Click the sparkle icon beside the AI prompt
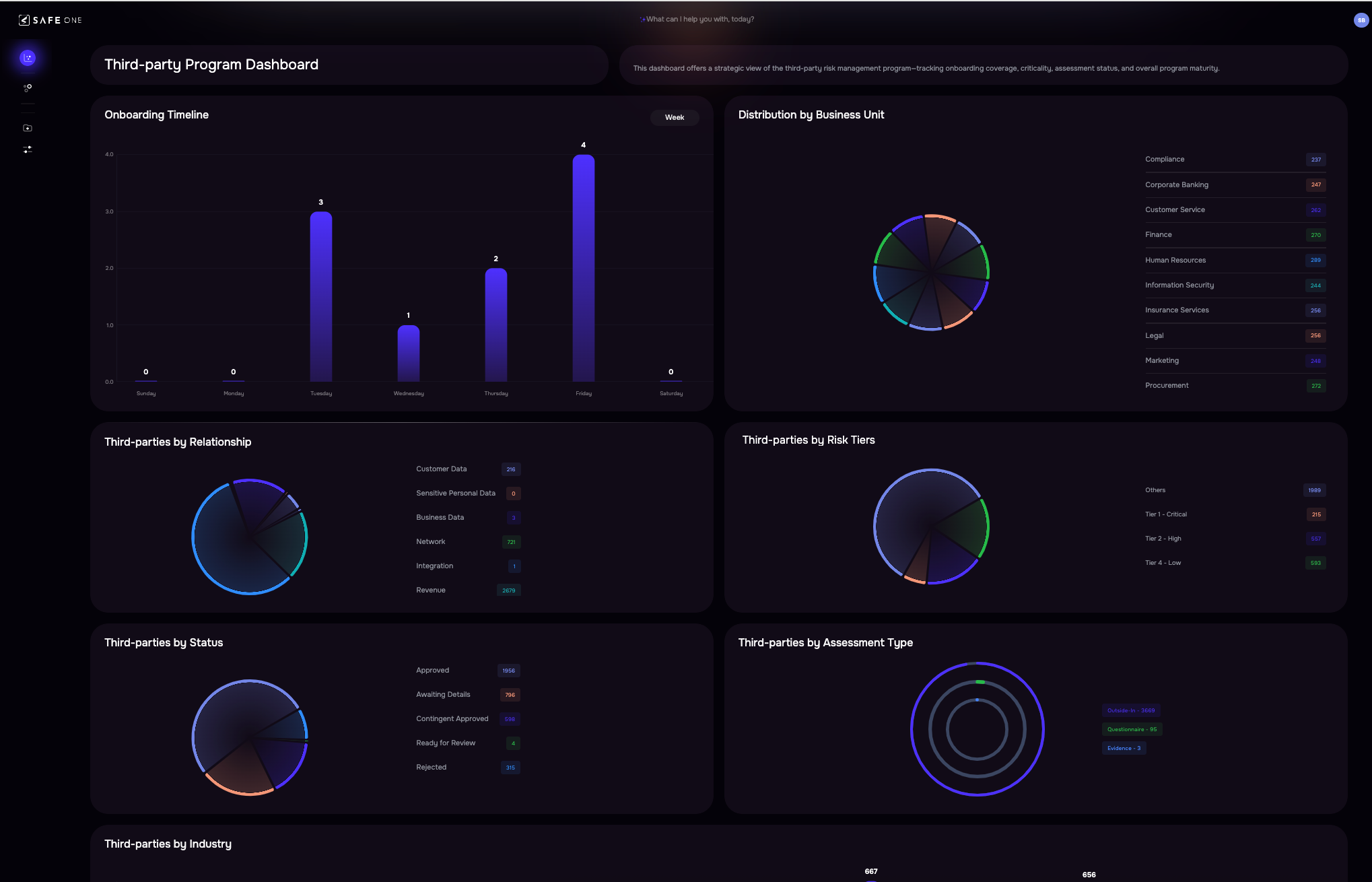Viewport: 1372px width, 882px height. (642, 20)
